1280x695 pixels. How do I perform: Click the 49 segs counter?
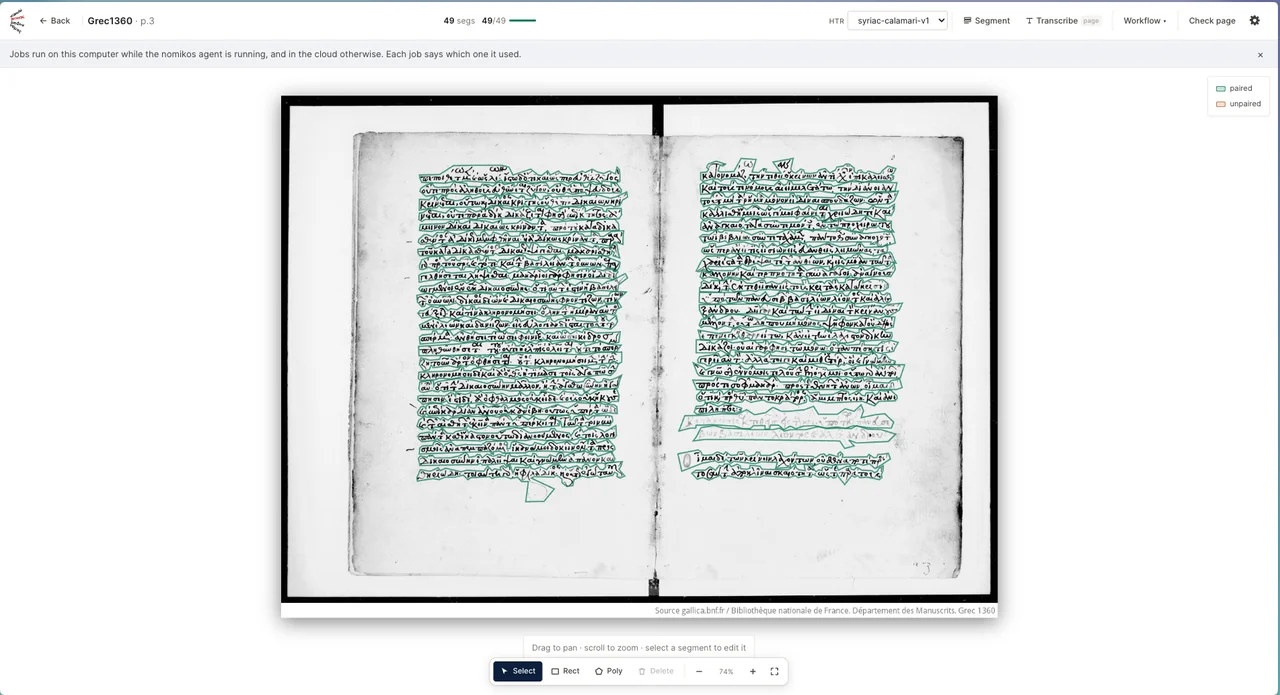click(x=459, y=21)
